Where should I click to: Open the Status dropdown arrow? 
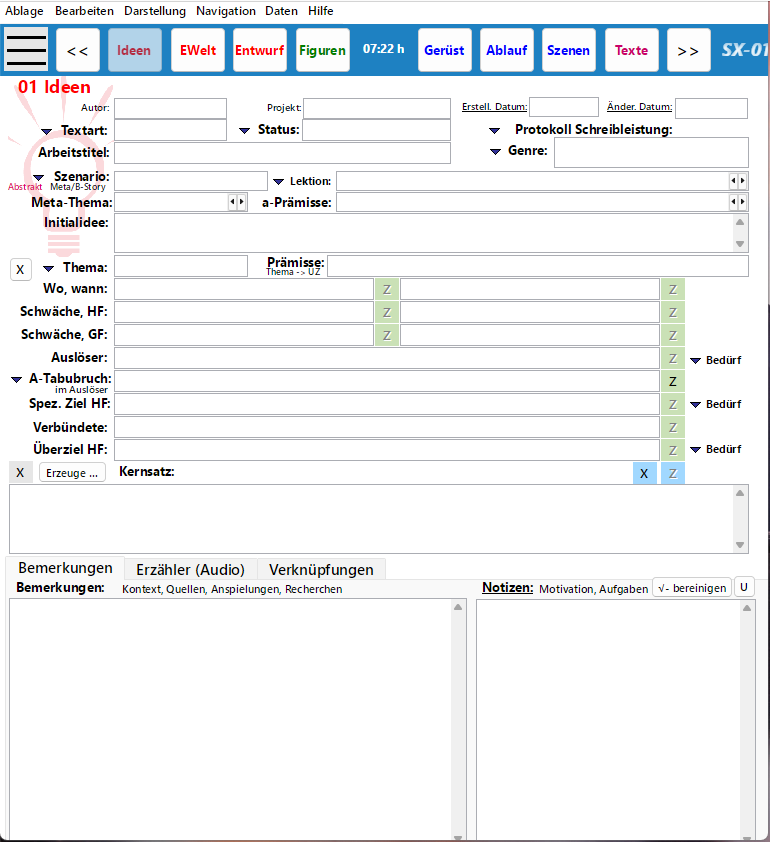(245, 131)
